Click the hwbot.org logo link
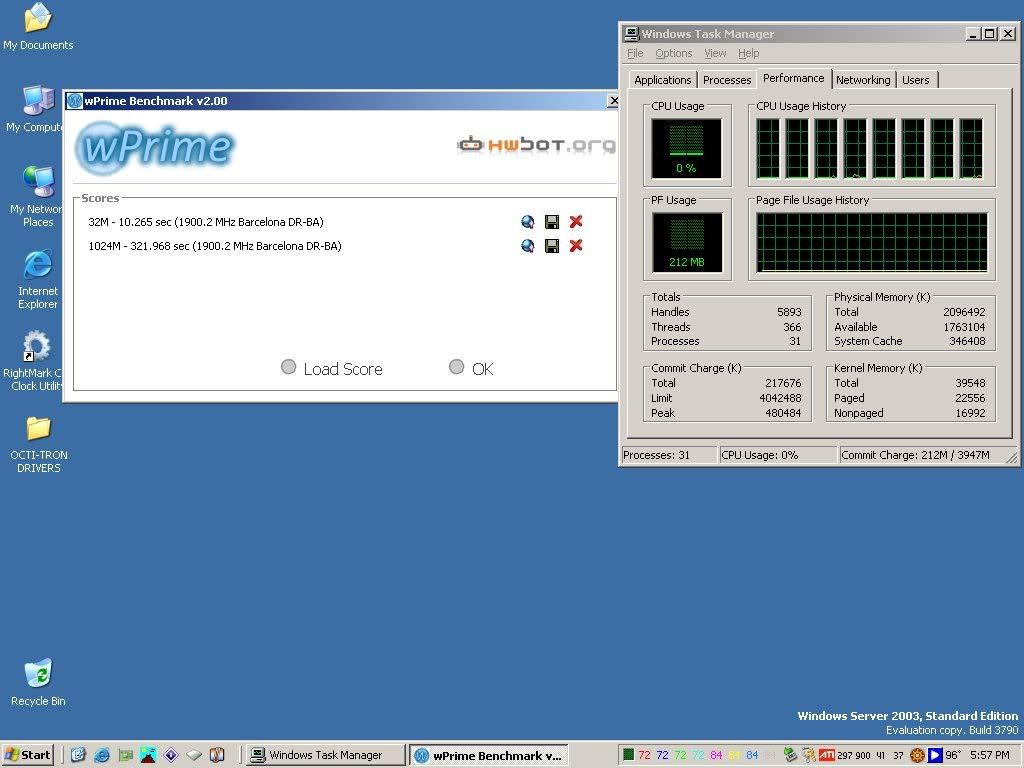The height and width of the screenshot is (768, 1024). tap(536, 144)
